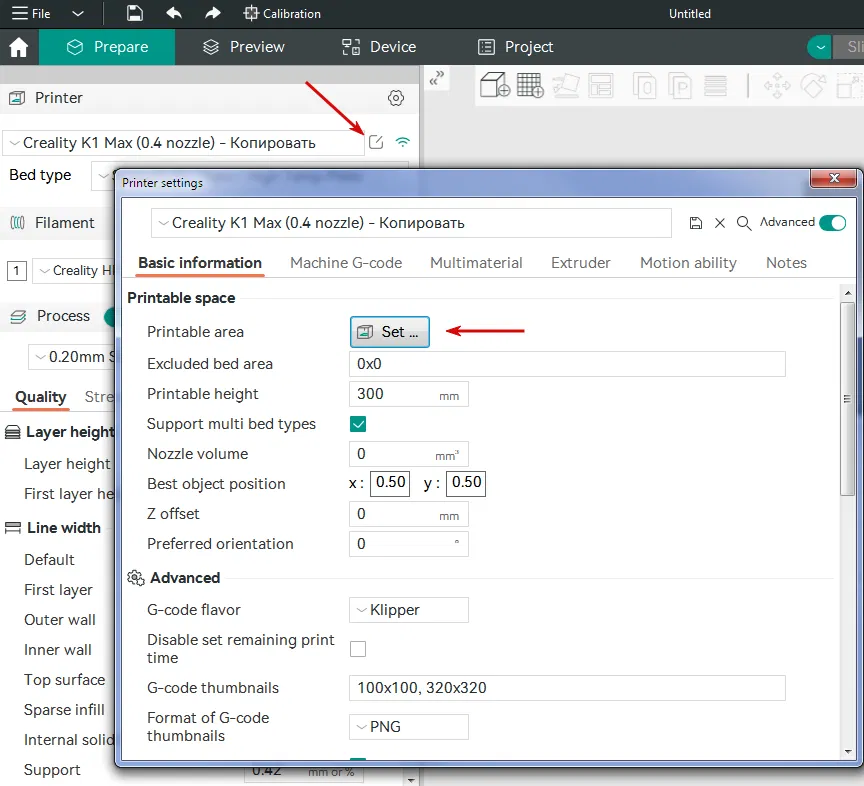Add a model with cube icon
Image resolution: width=864 pixels, height=786 pixels.
point(494,85)
